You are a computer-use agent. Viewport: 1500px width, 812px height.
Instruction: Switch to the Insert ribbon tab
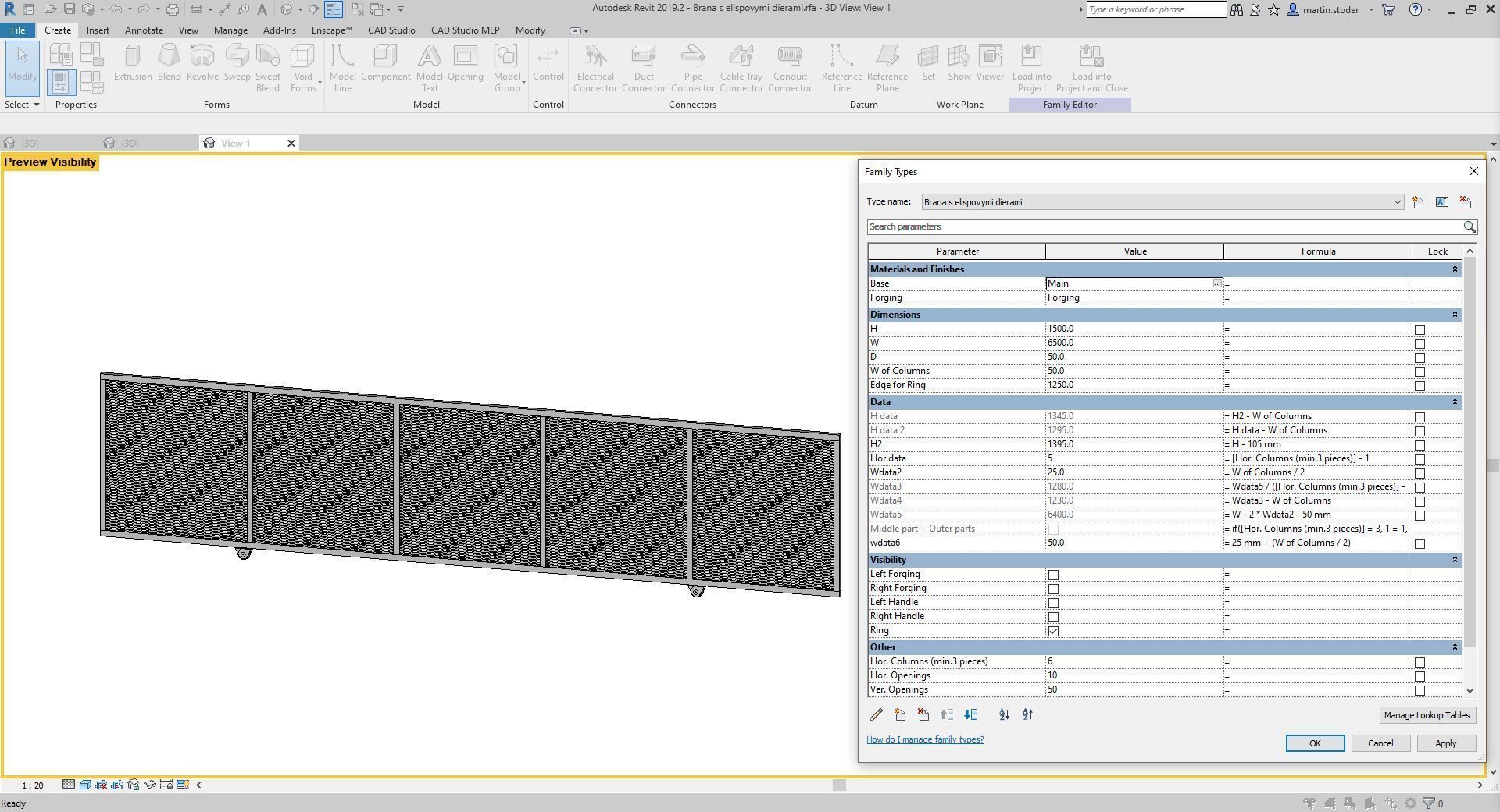click(98, 30)
